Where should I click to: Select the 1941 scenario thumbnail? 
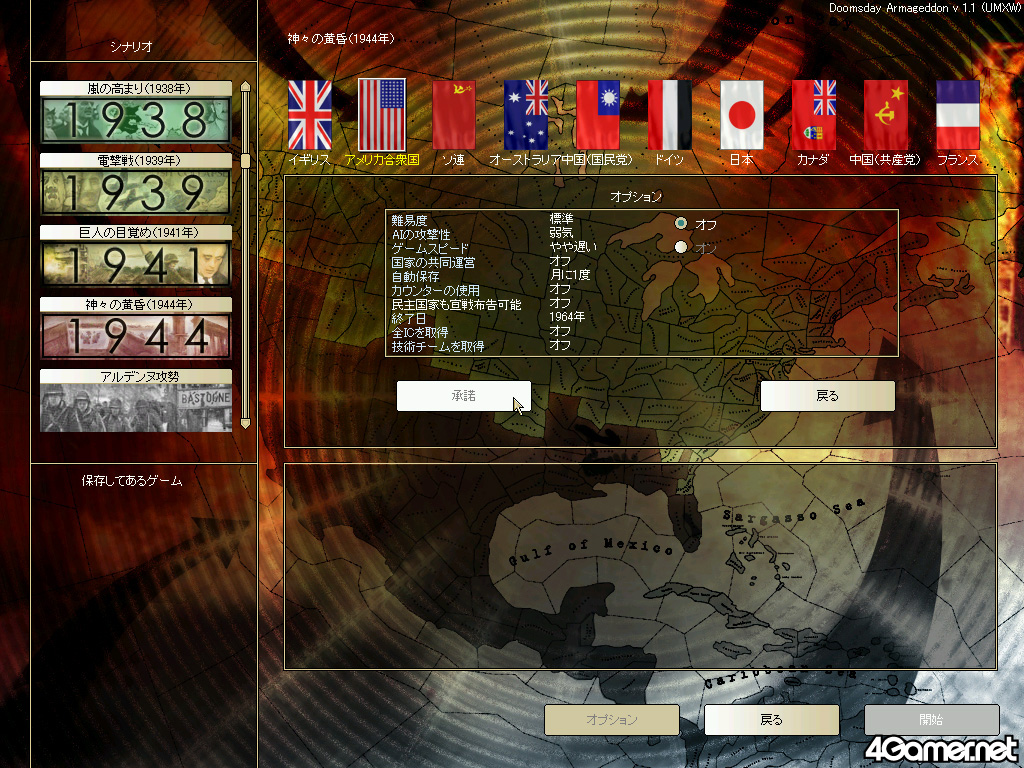136,264
